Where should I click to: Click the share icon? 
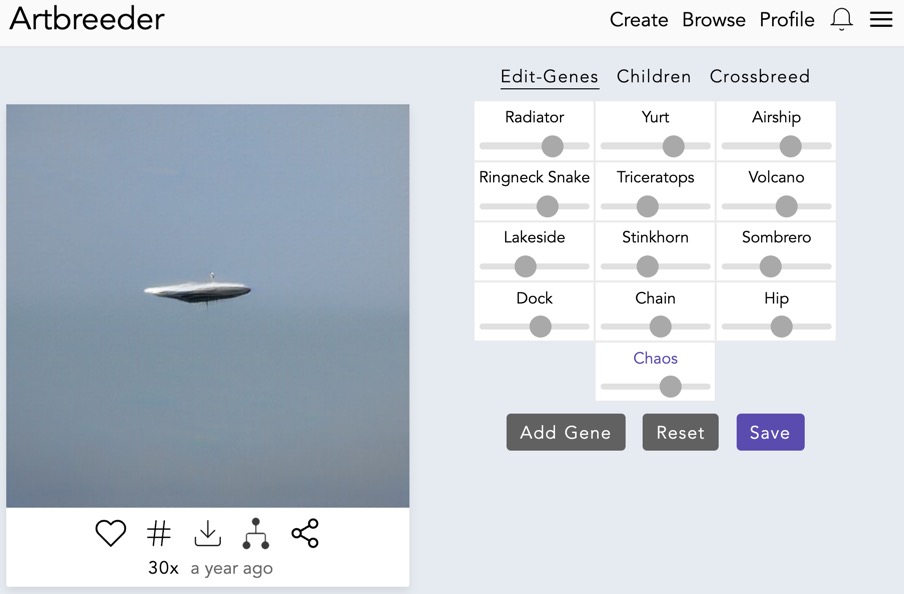pos(305,533)
